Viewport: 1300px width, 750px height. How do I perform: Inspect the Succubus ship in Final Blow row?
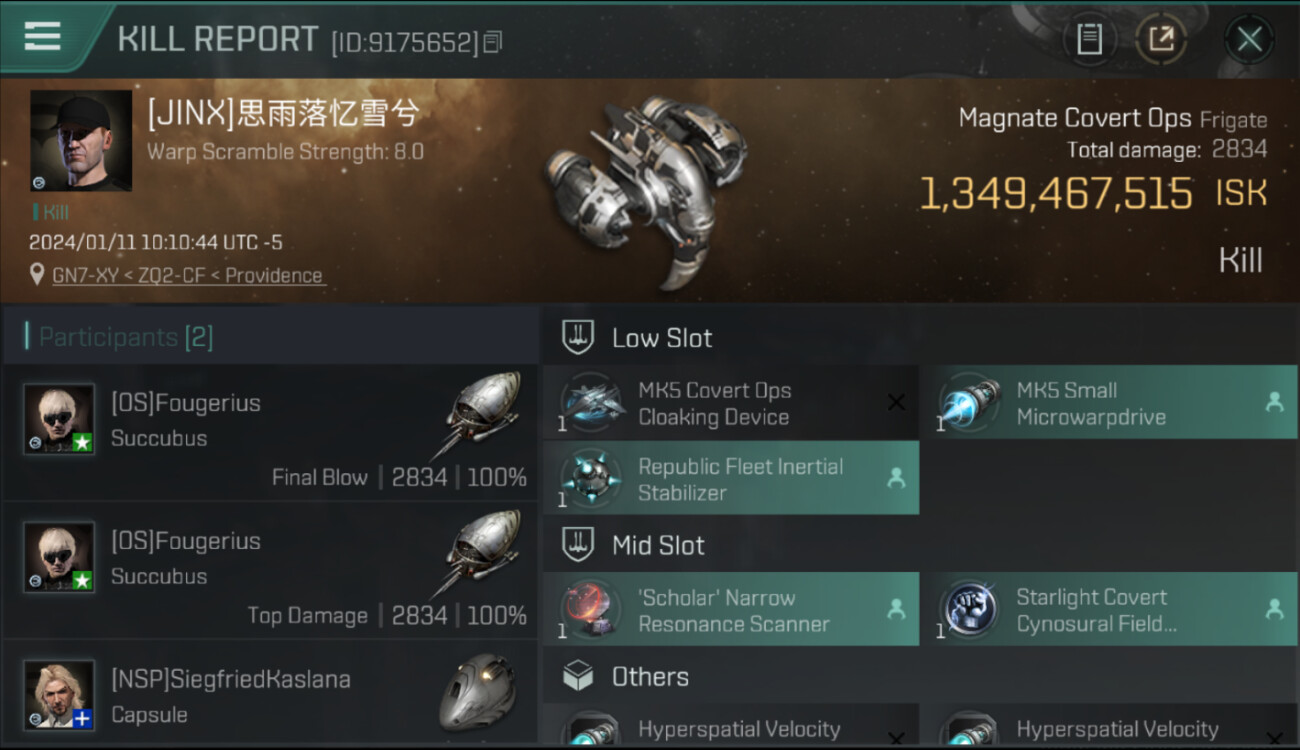click(481, 412)
